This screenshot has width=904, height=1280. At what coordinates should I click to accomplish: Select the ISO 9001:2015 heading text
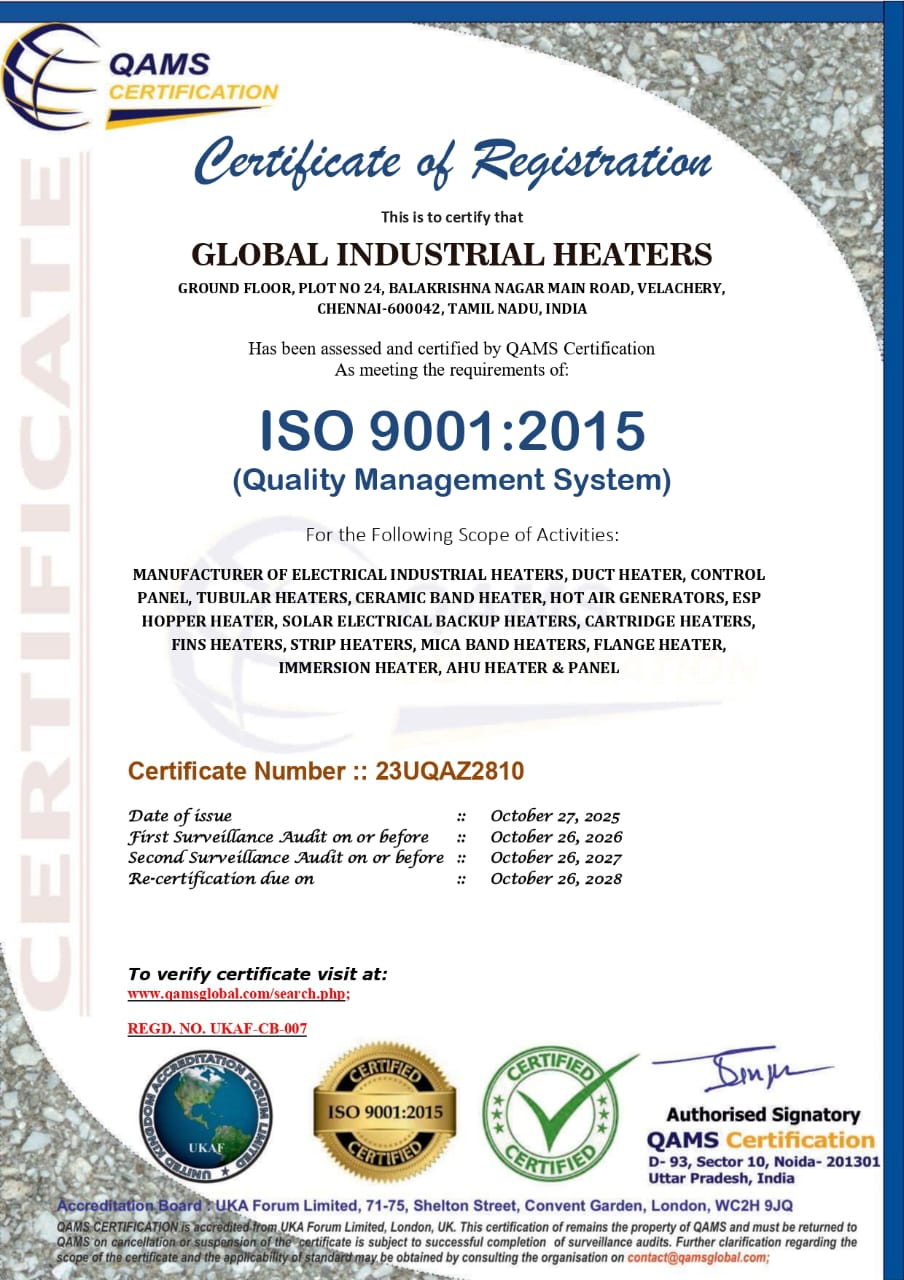(x=452, y=432)
